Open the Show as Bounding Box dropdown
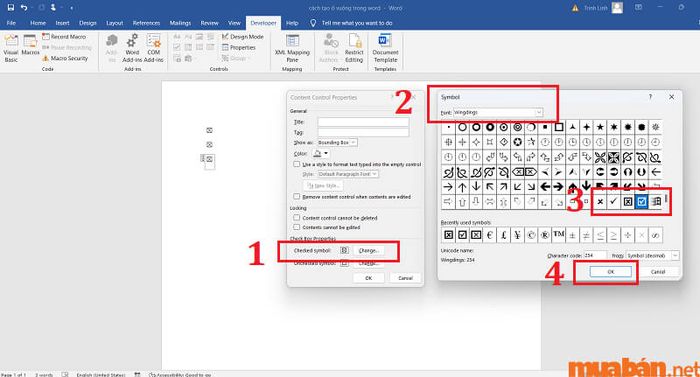 337,142
